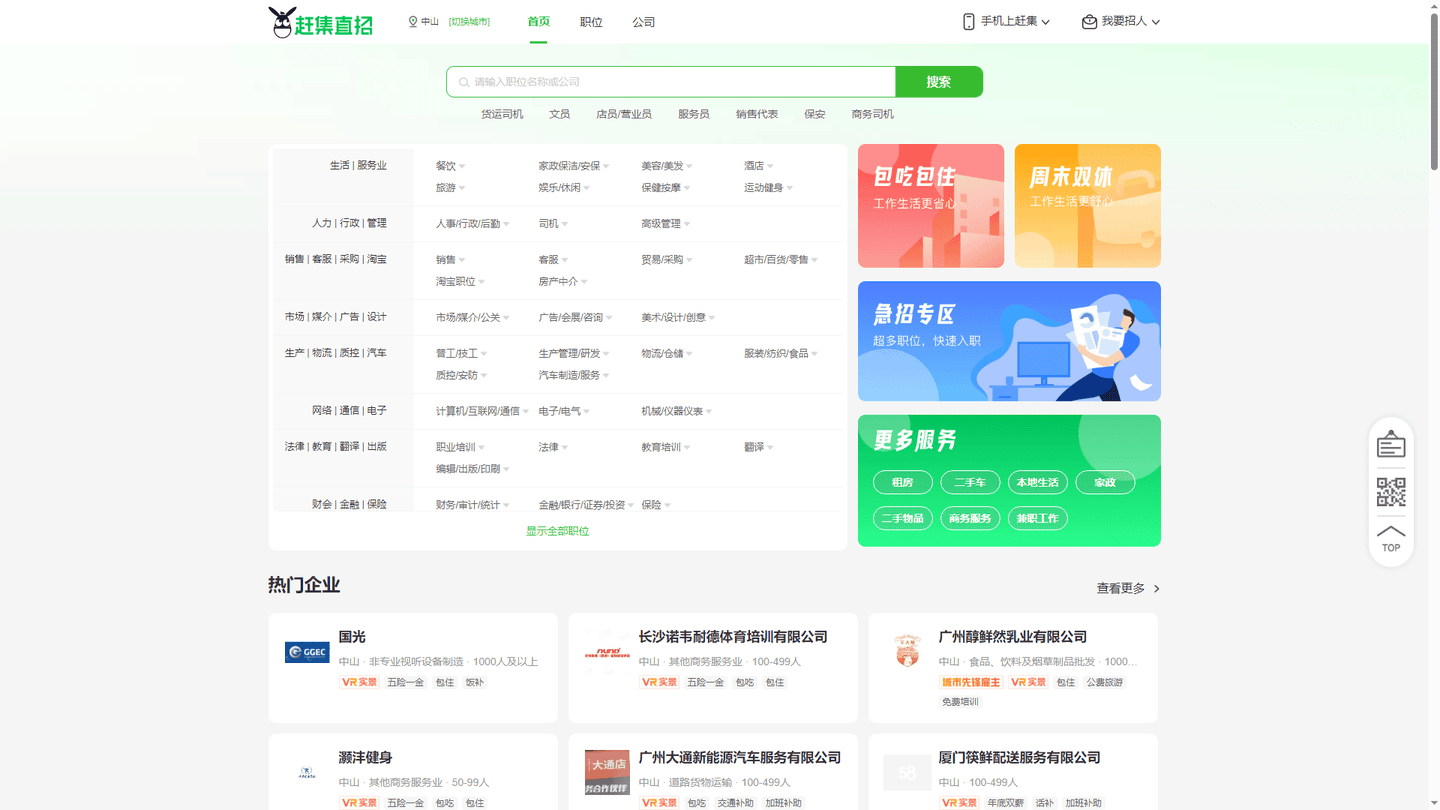Screen dimensions: 1440x810
Task: Click the 切换城市 link
Action: coord(469,22)
